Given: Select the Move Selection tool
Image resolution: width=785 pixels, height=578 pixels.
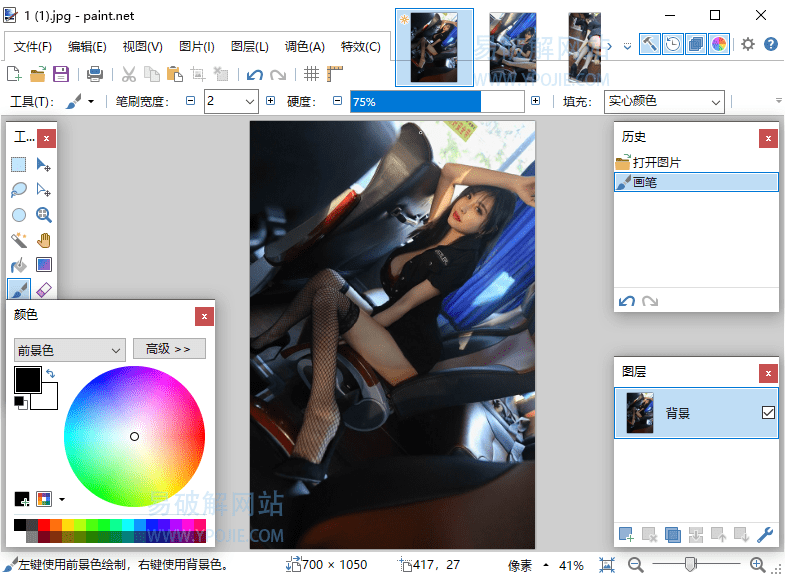Looking at the screenshot, I should pos(44,190).
